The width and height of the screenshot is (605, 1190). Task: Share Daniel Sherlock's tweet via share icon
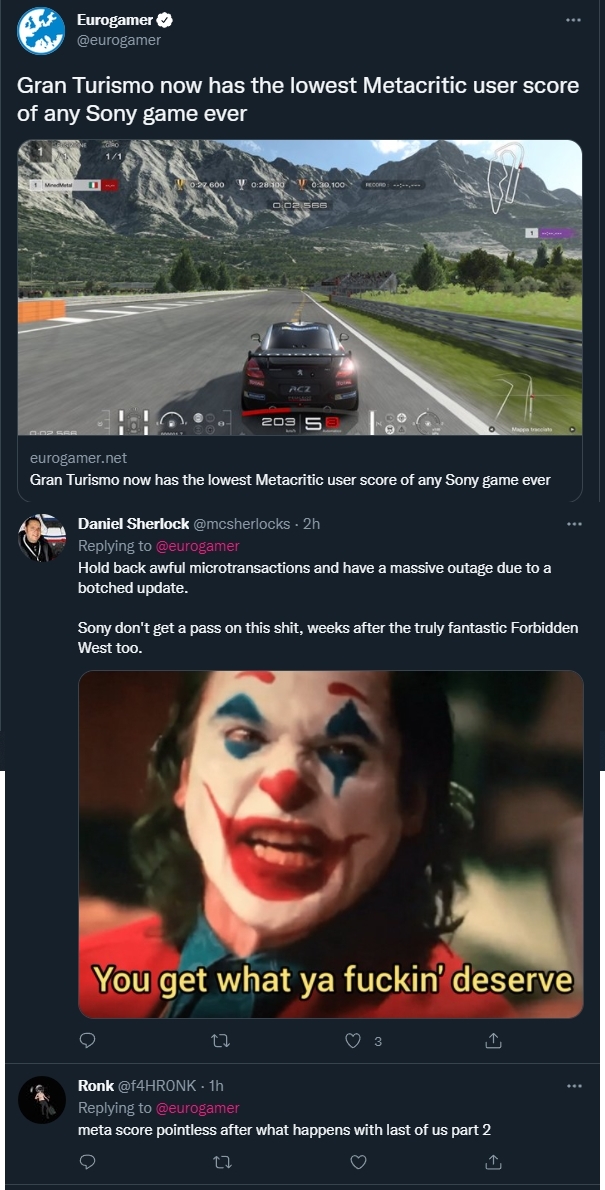(492, 1041)
